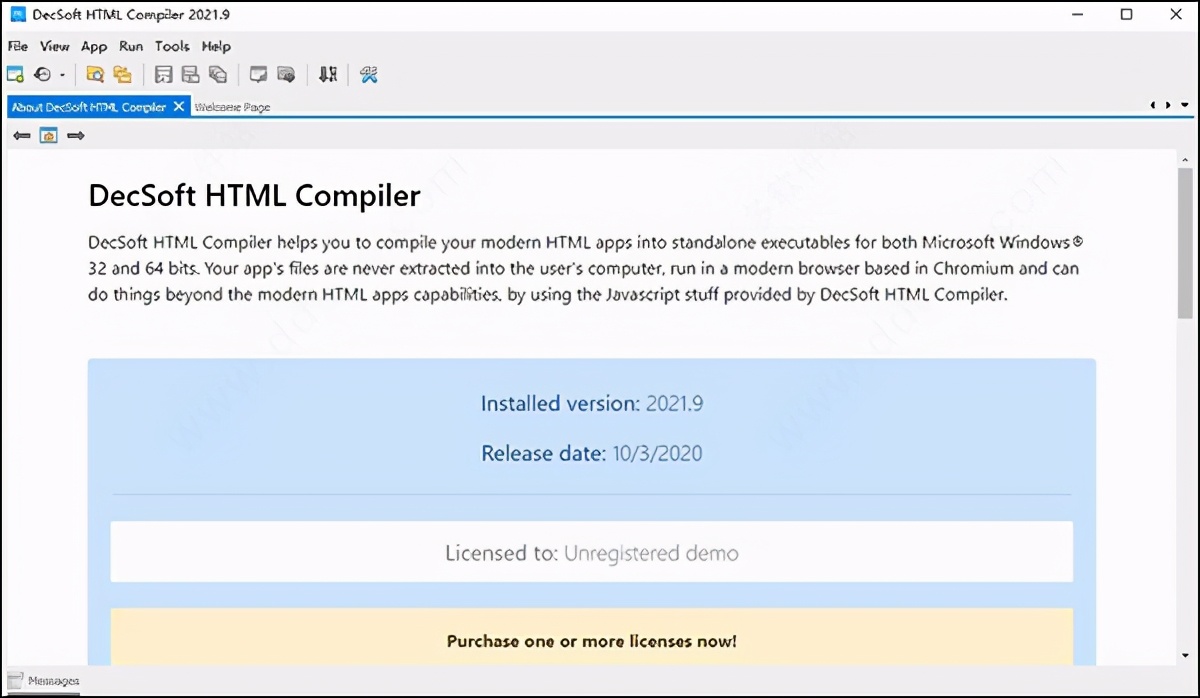
Task: Switch to the Welcome Page tab
Action: coord(232,106)
